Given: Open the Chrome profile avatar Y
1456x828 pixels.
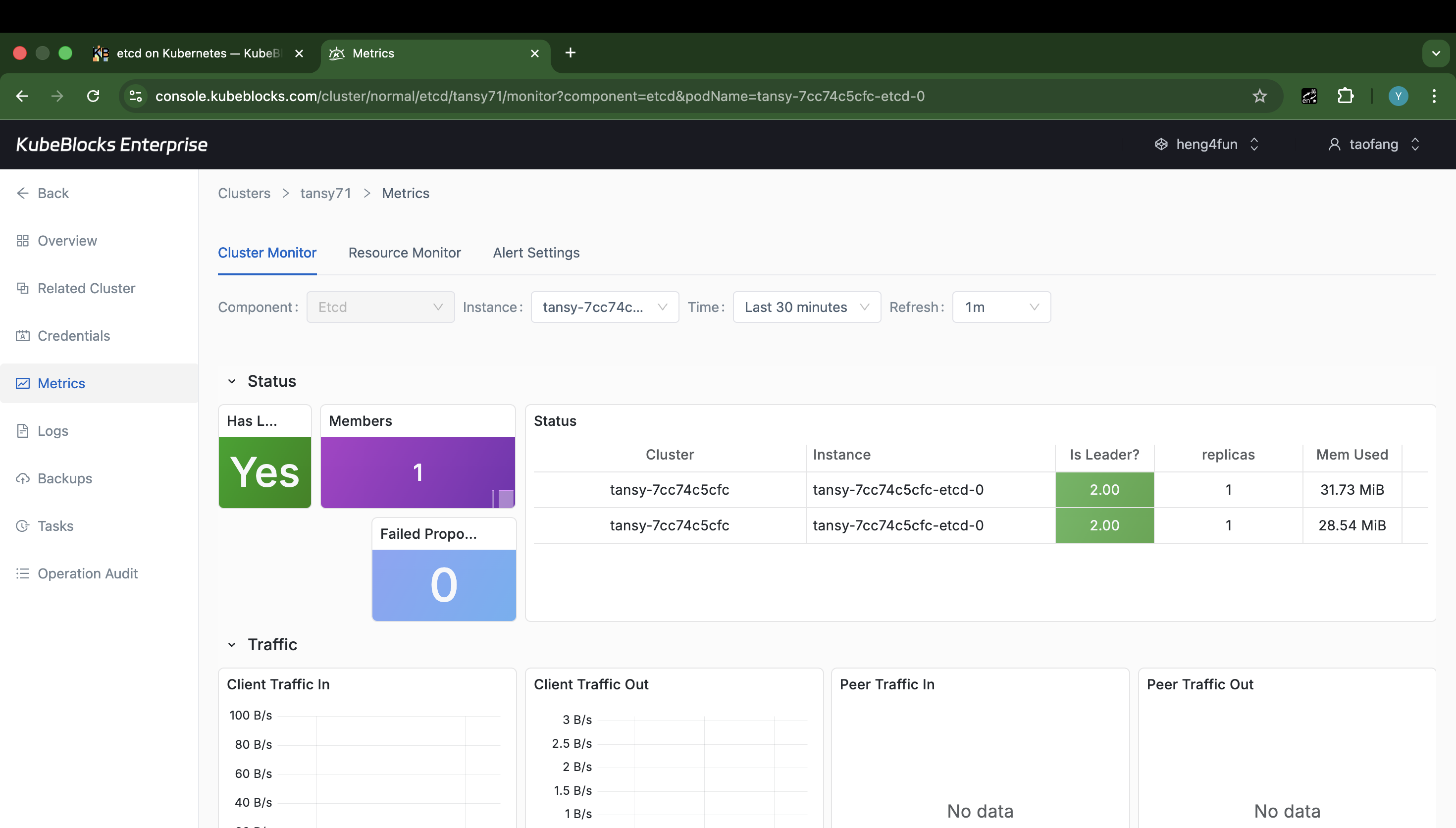Looking at the screenshot, I should pos(1398,96).
